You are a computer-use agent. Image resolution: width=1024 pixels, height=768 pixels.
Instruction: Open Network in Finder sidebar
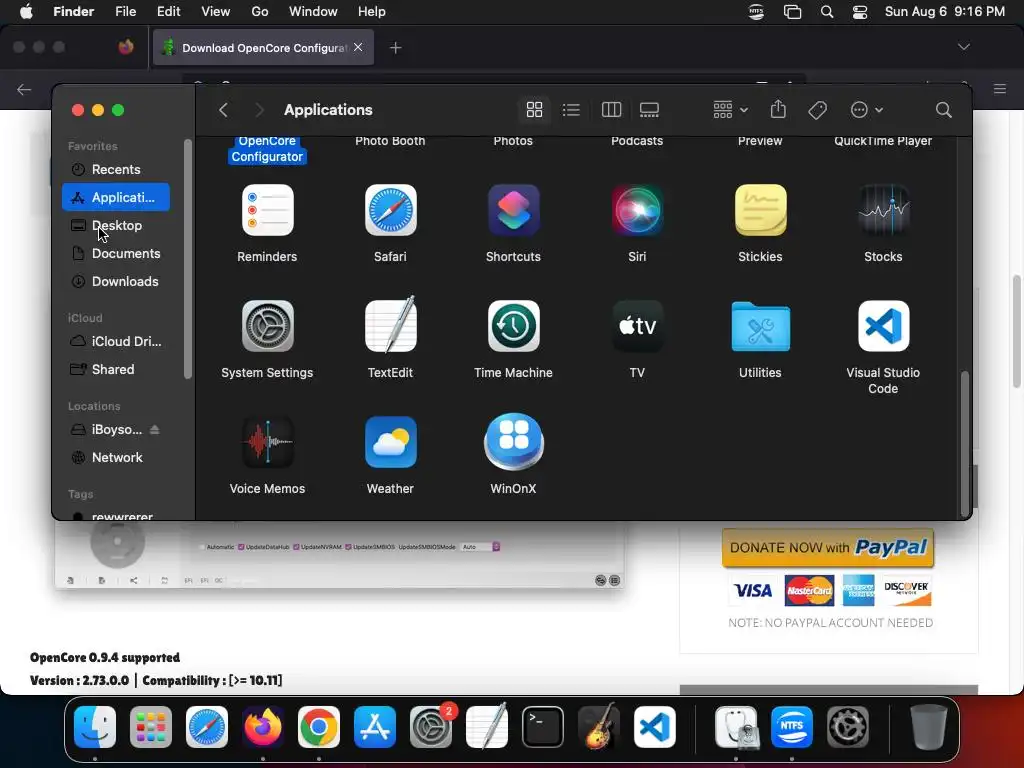pyautogui.click(x=116, y=457)
